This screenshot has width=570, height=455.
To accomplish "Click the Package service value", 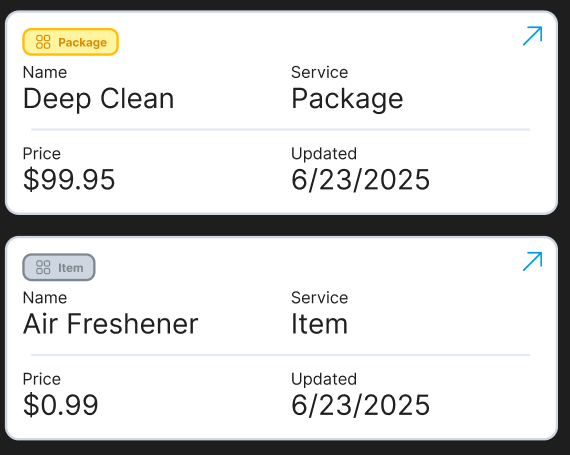I will click(347, 99).
